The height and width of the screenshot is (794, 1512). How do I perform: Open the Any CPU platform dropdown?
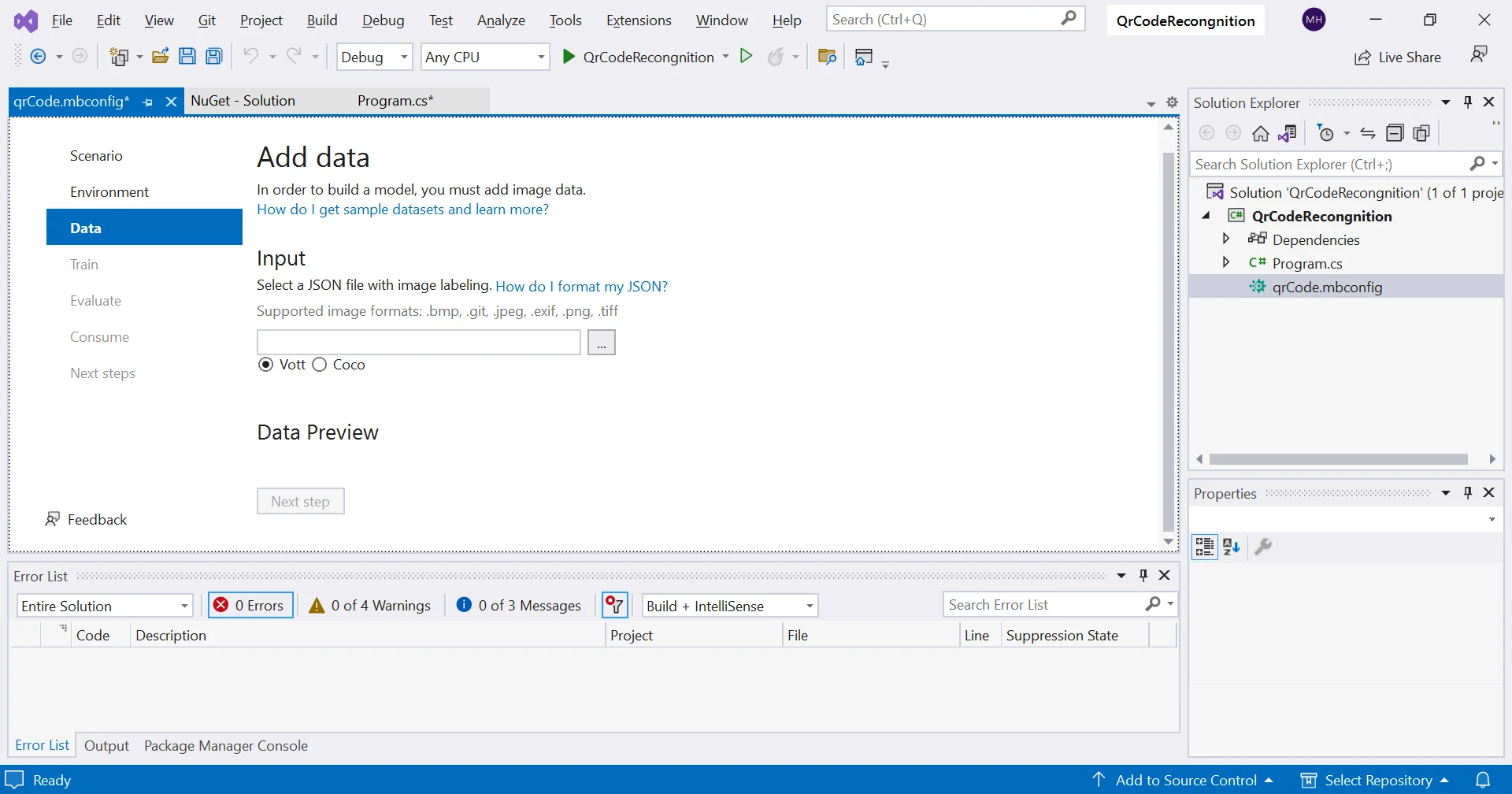point(484,58)
